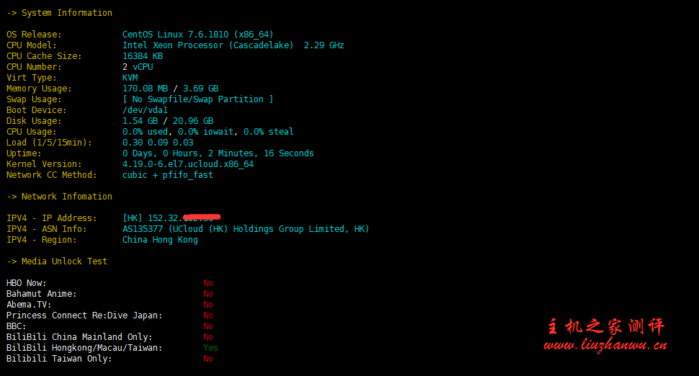Click the cubic + pfifo_fast value
Screen dimensions: 699x376
pyautogui.click(x=168, y=175)
